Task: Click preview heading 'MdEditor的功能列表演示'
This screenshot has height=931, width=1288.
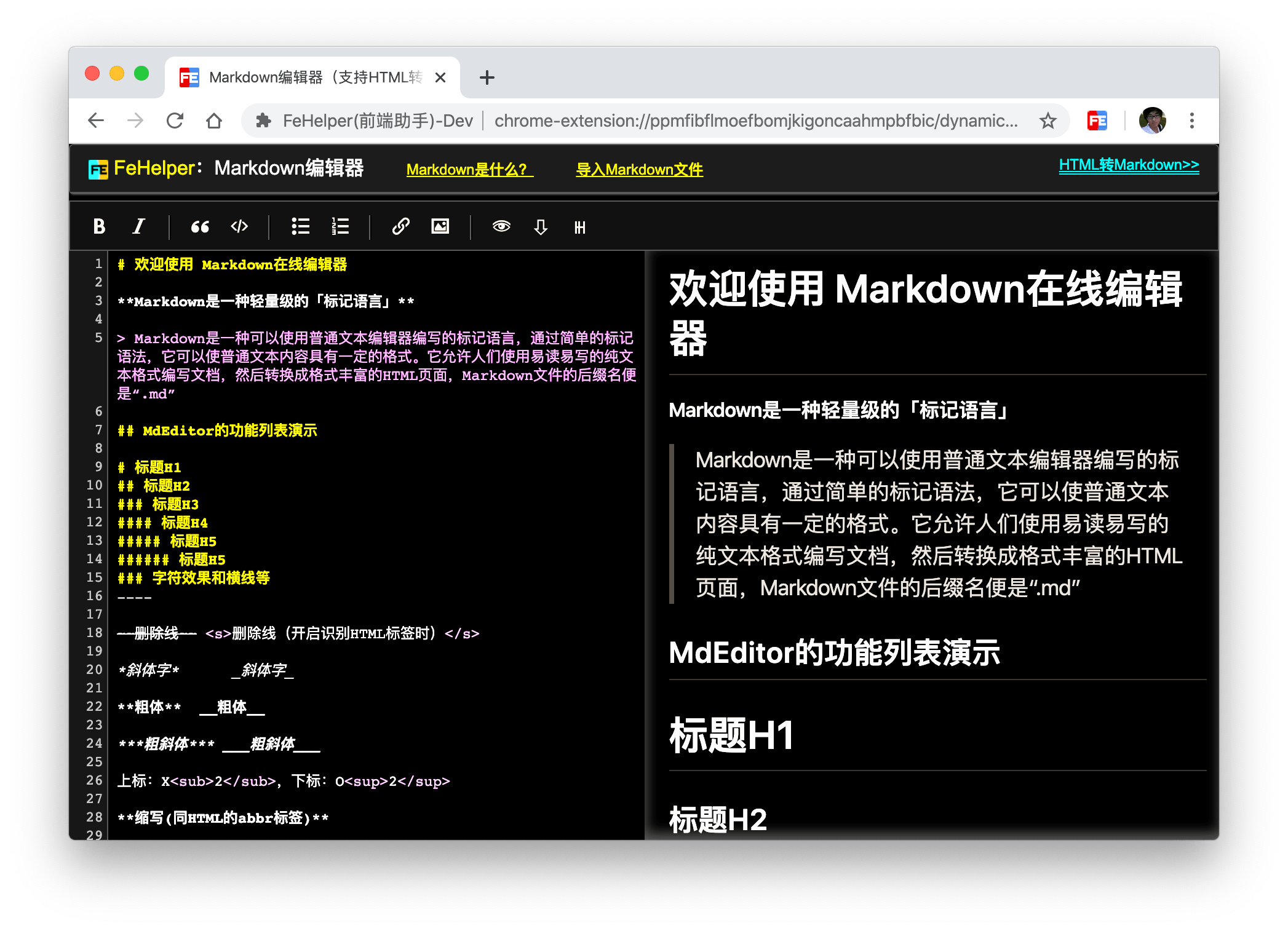Action: [834, 652]
